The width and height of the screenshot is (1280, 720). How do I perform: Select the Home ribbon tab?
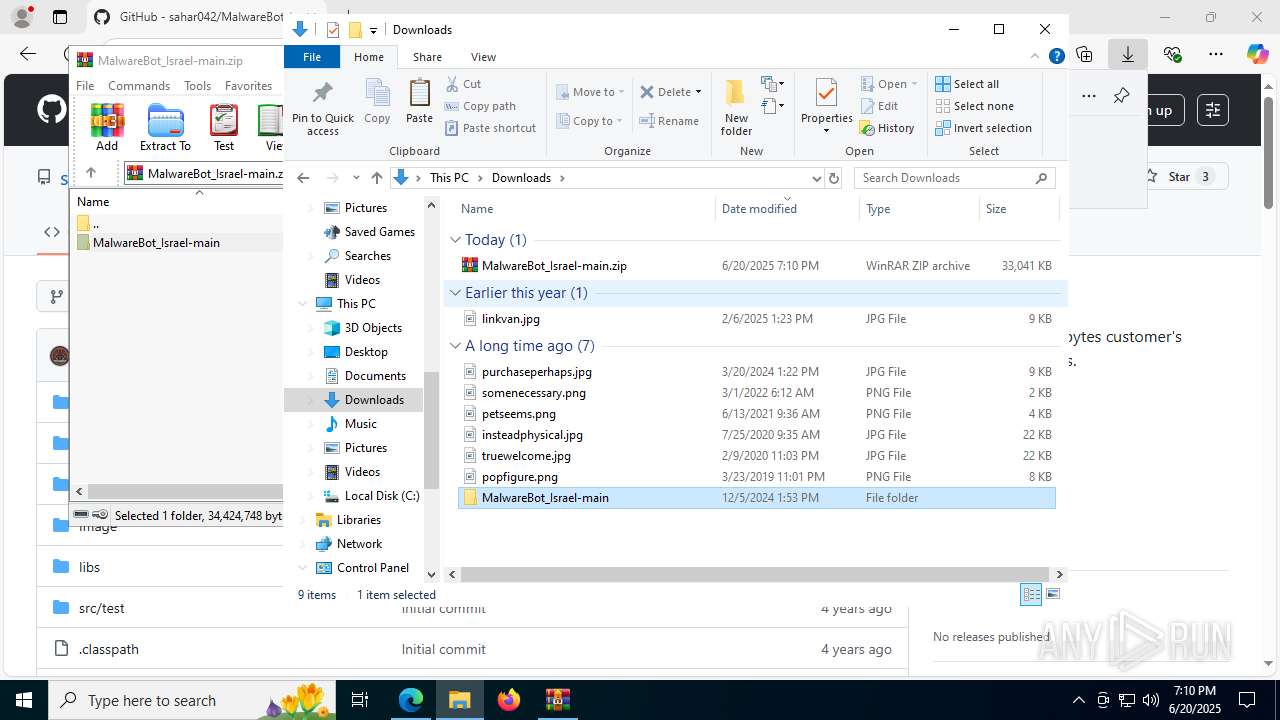tap(369, 57)
